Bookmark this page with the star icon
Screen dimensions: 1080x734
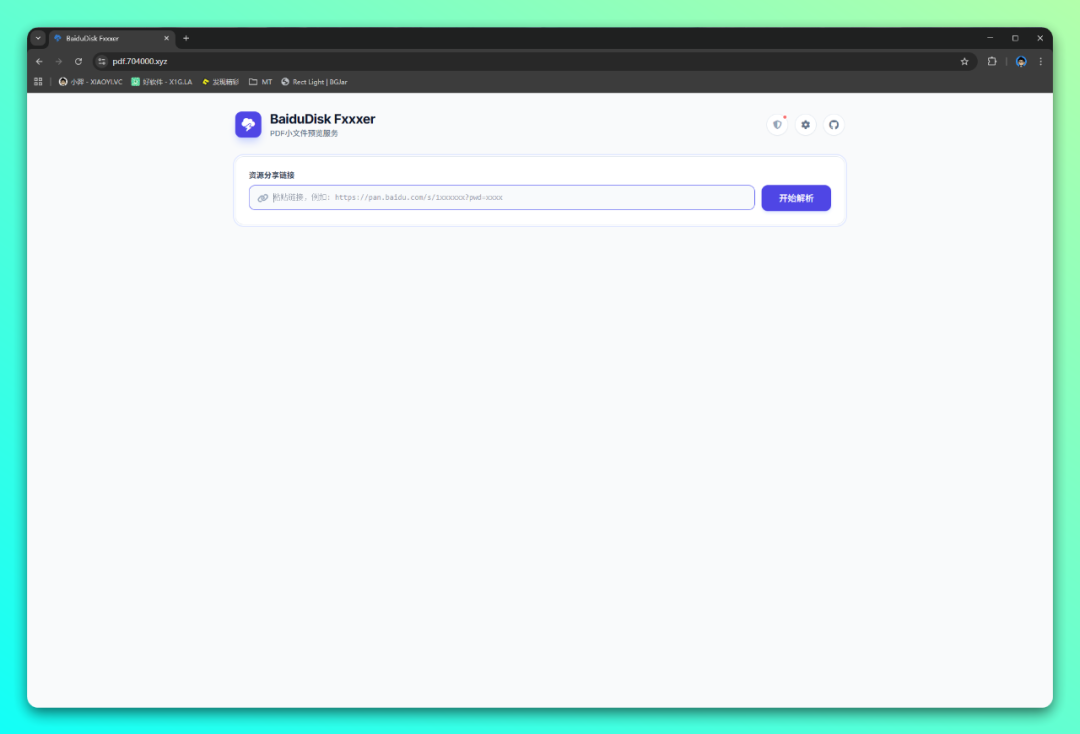(964, 61)
